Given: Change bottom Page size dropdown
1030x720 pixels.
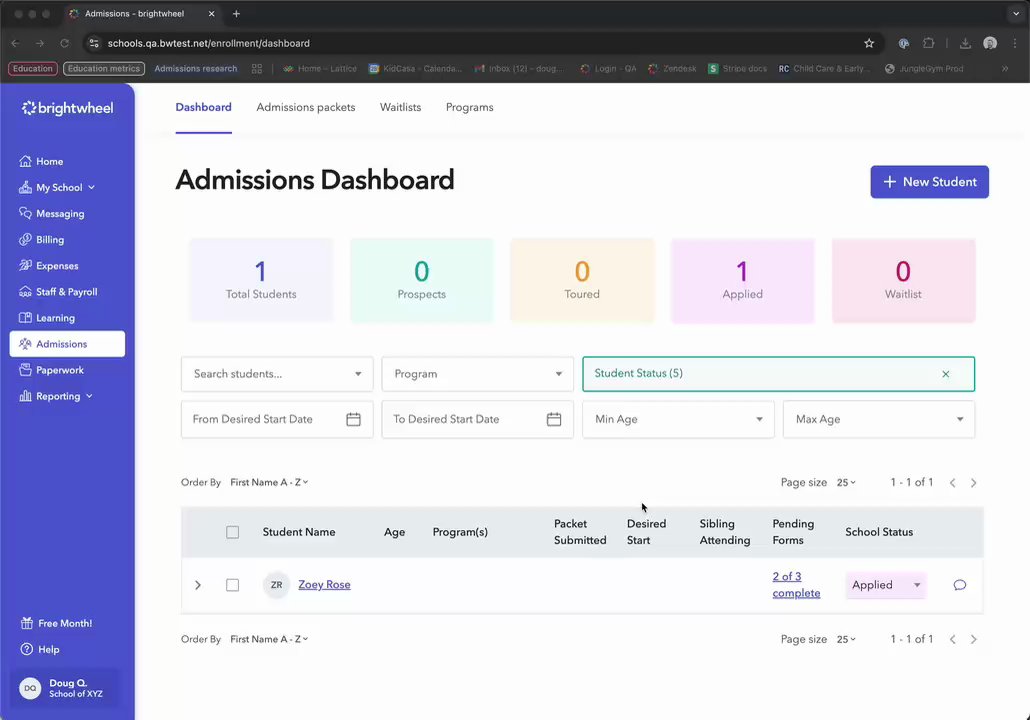Looking at the screenshot, I should click(x=846, y=639).
